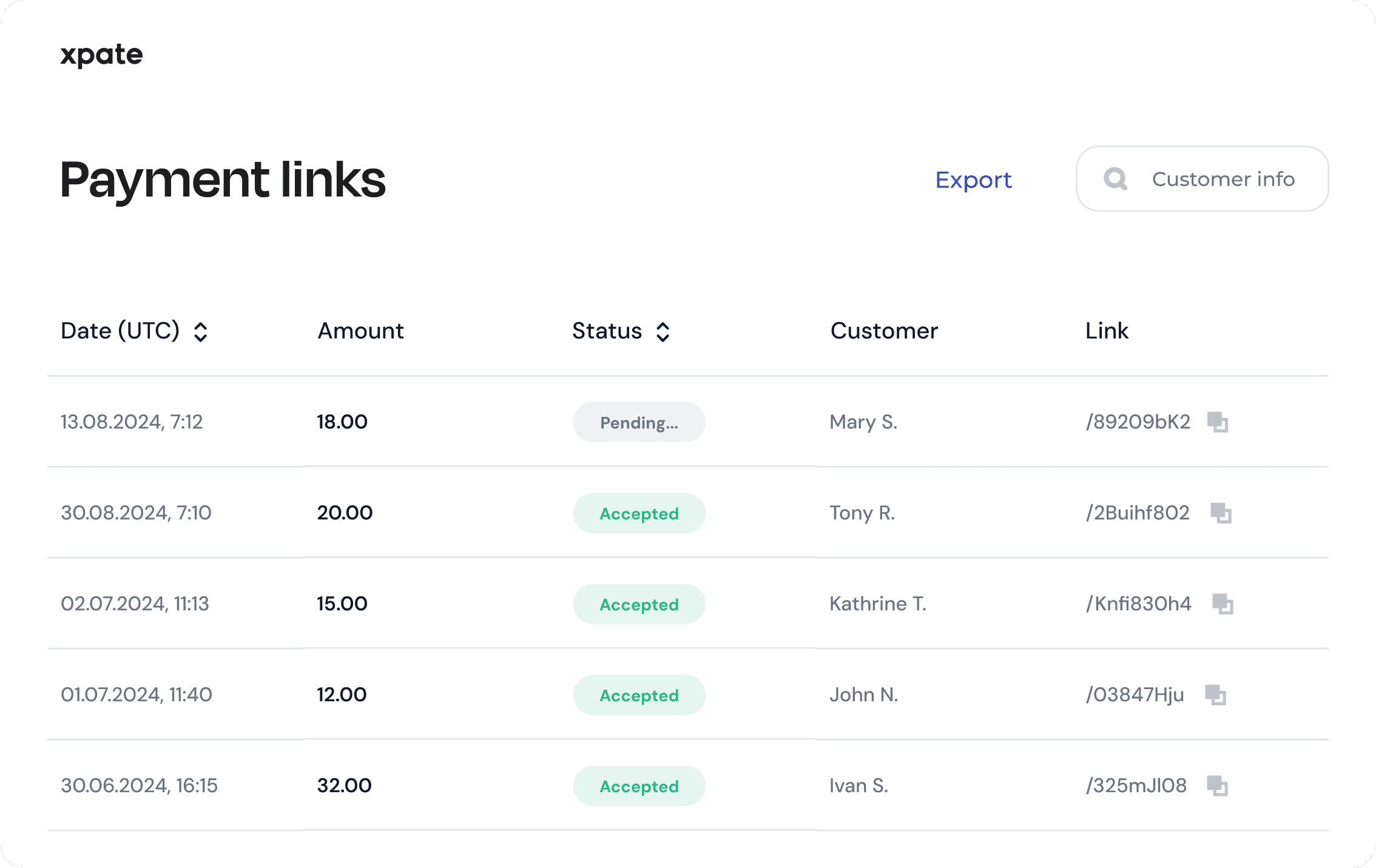Viewport: 1376px width, 868px height.
Task: Click the Pending status badge
Action: tap(639, 422)
